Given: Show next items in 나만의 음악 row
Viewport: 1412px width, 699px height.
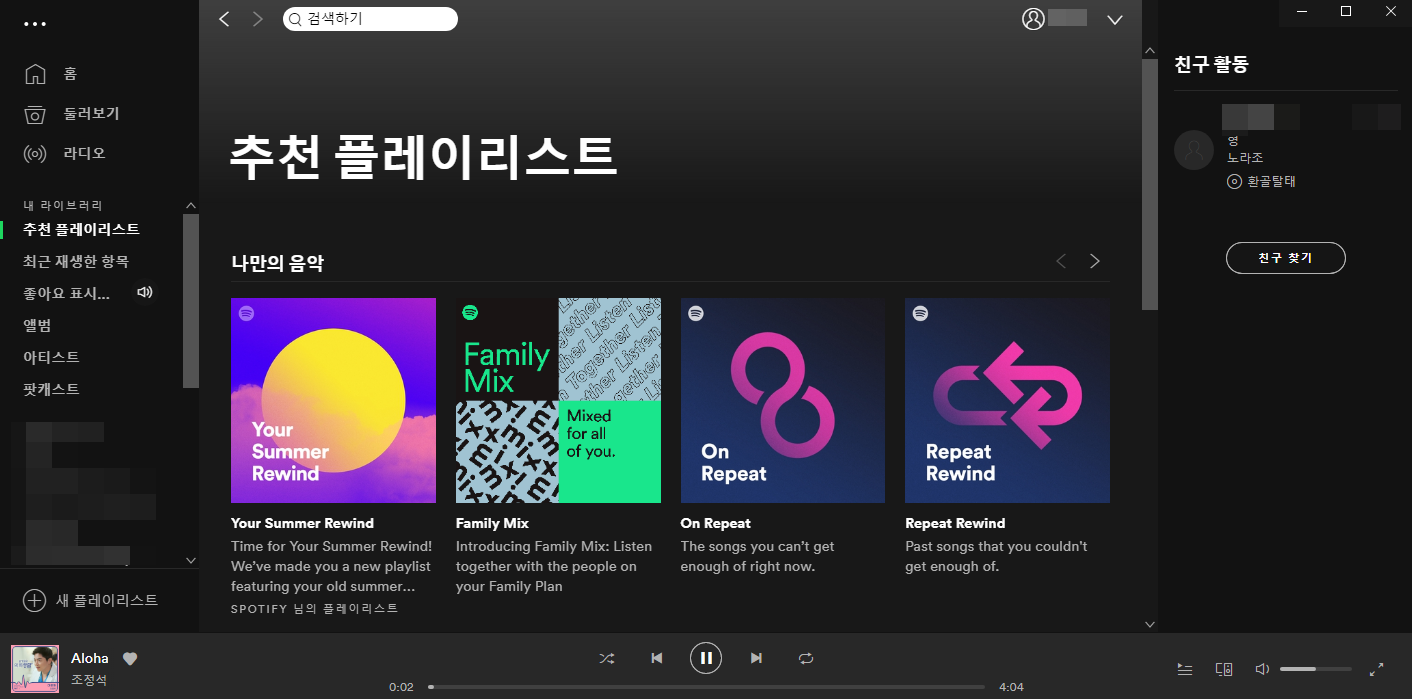Looking at the screenshot, I should pos(1095,261).
